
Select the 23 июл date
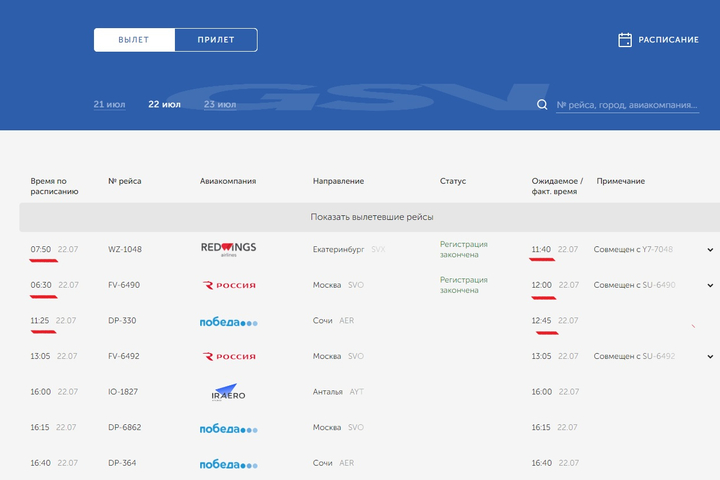click(220, 104)
